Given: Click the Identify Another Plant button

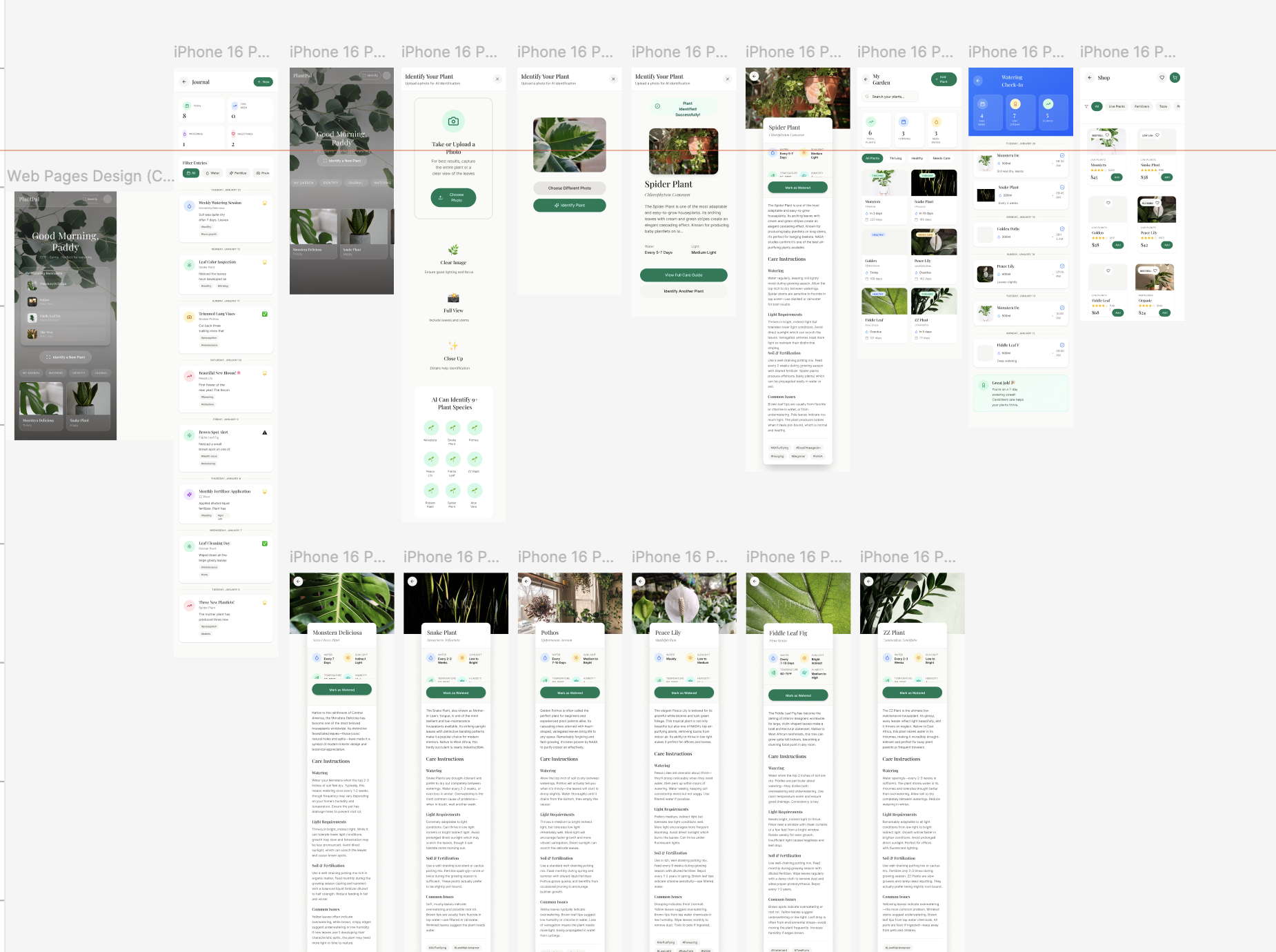Looking at the screenshot, I should click(x=684, y=291).
